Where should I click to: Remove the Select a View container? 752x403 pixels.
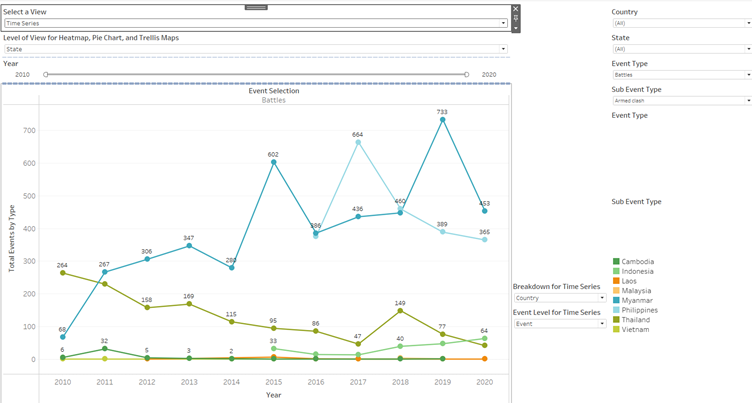(516, 8)
